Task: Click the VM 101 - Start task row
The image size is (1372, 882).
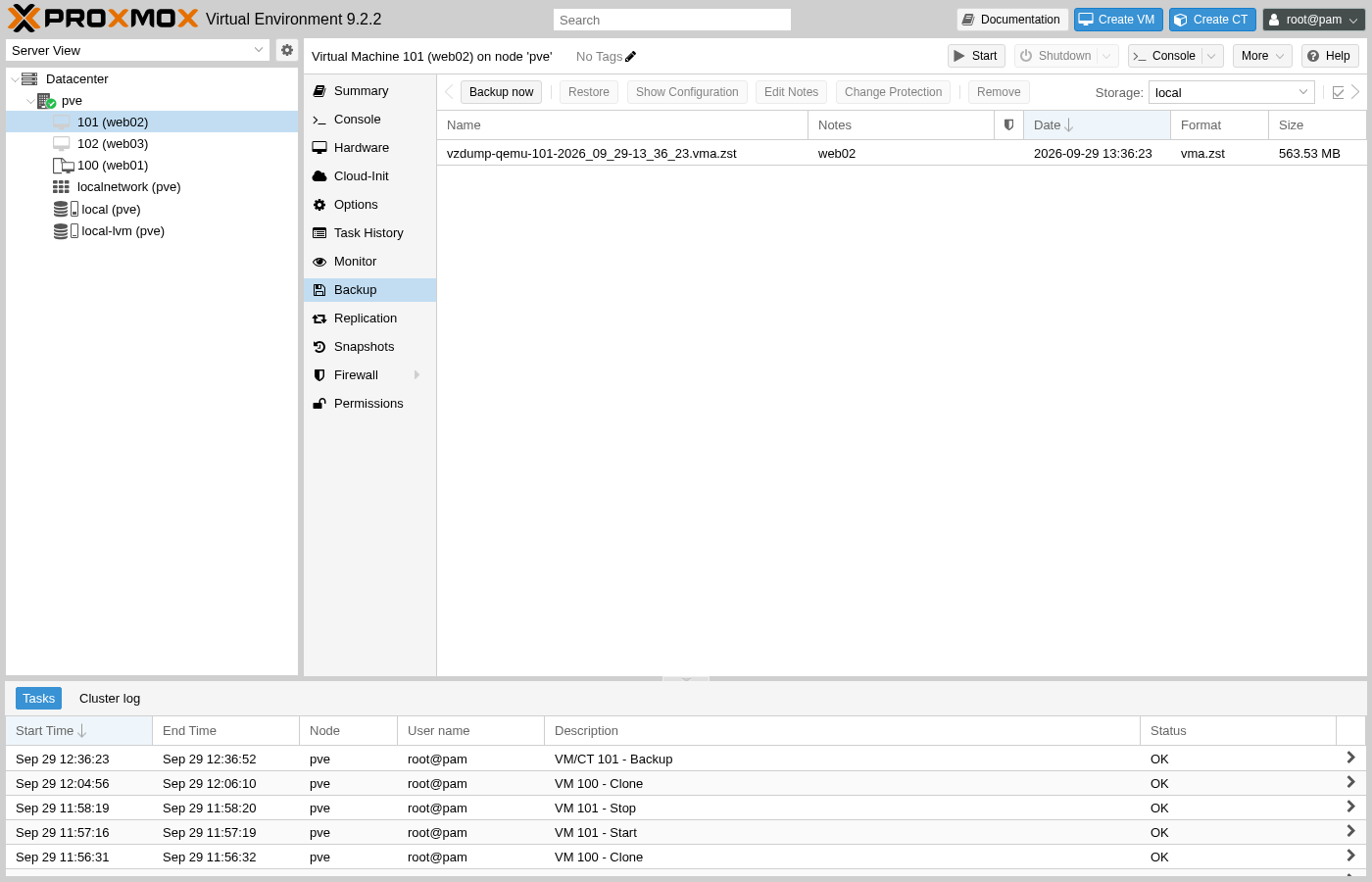Action: pos(686,832)
